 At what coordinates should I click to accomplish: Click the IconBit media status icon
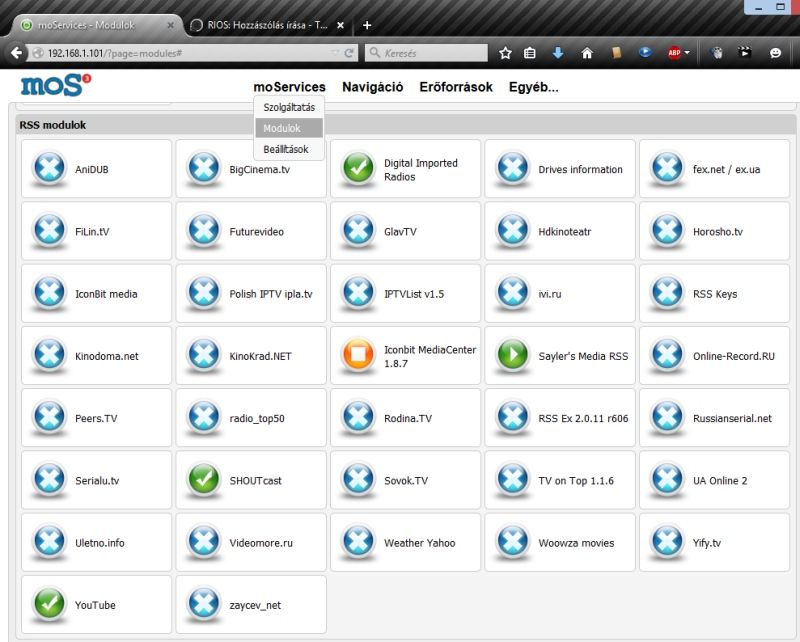pos(49,291)
